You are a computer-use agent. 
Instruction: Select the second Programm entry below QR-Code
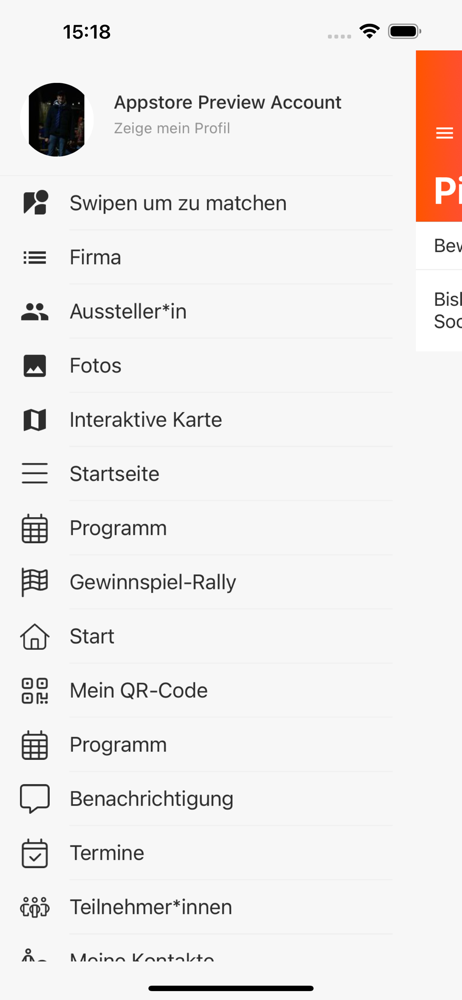pyautogui.click(x=197, y=745)
